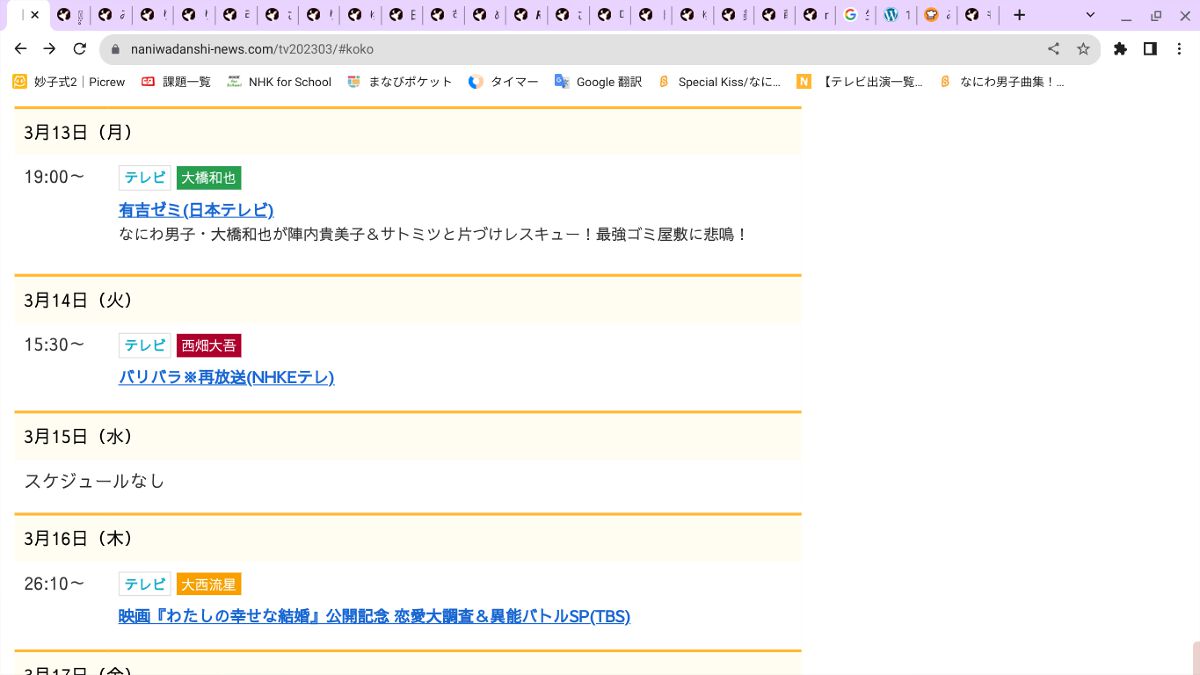This screenshot has width=1200, height=675.
Task: Click the orange 大西流星 tag
Action: [209, 584]
